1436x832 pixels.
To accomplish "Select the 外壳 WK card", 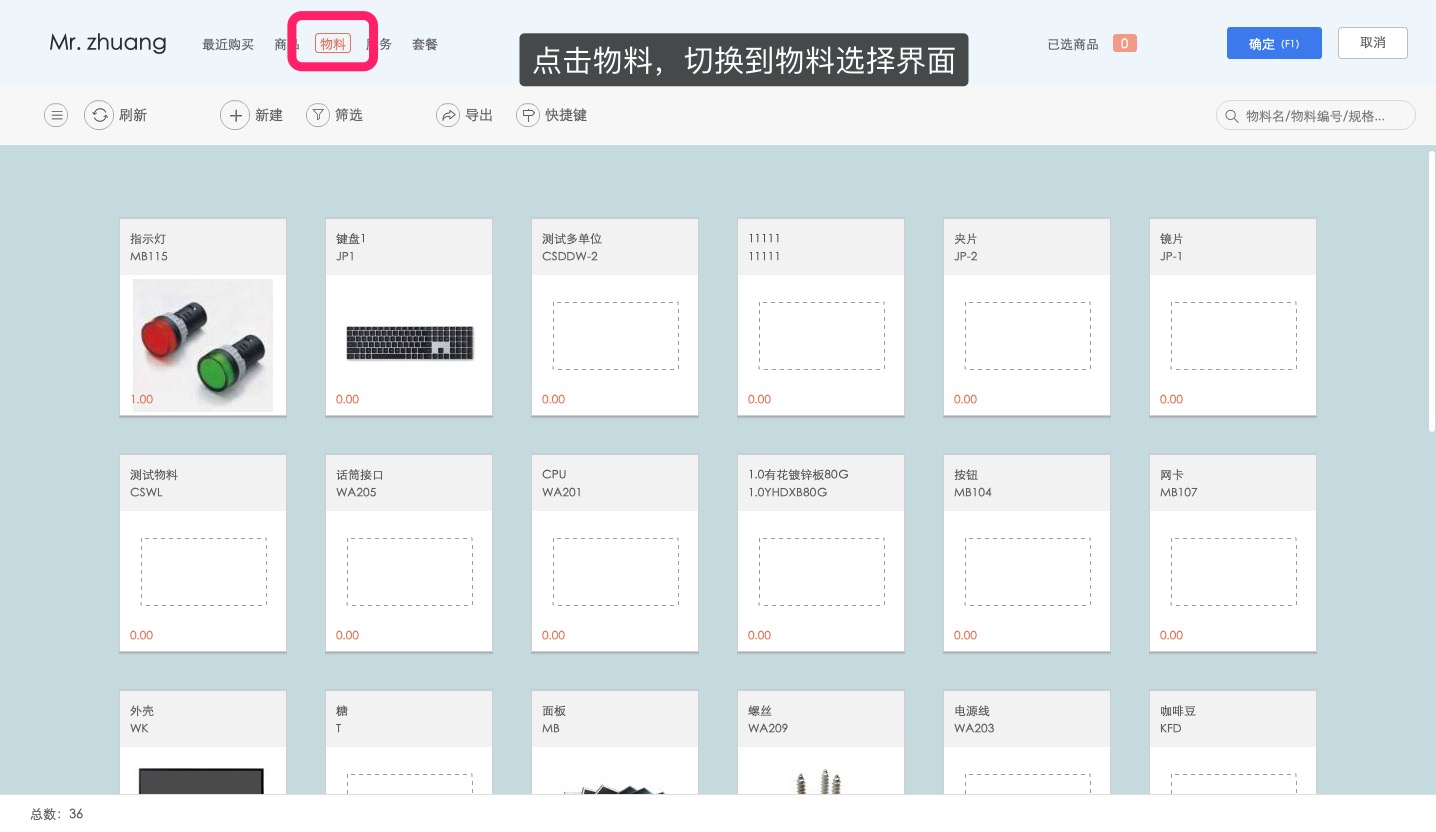I will pos(203,743).
